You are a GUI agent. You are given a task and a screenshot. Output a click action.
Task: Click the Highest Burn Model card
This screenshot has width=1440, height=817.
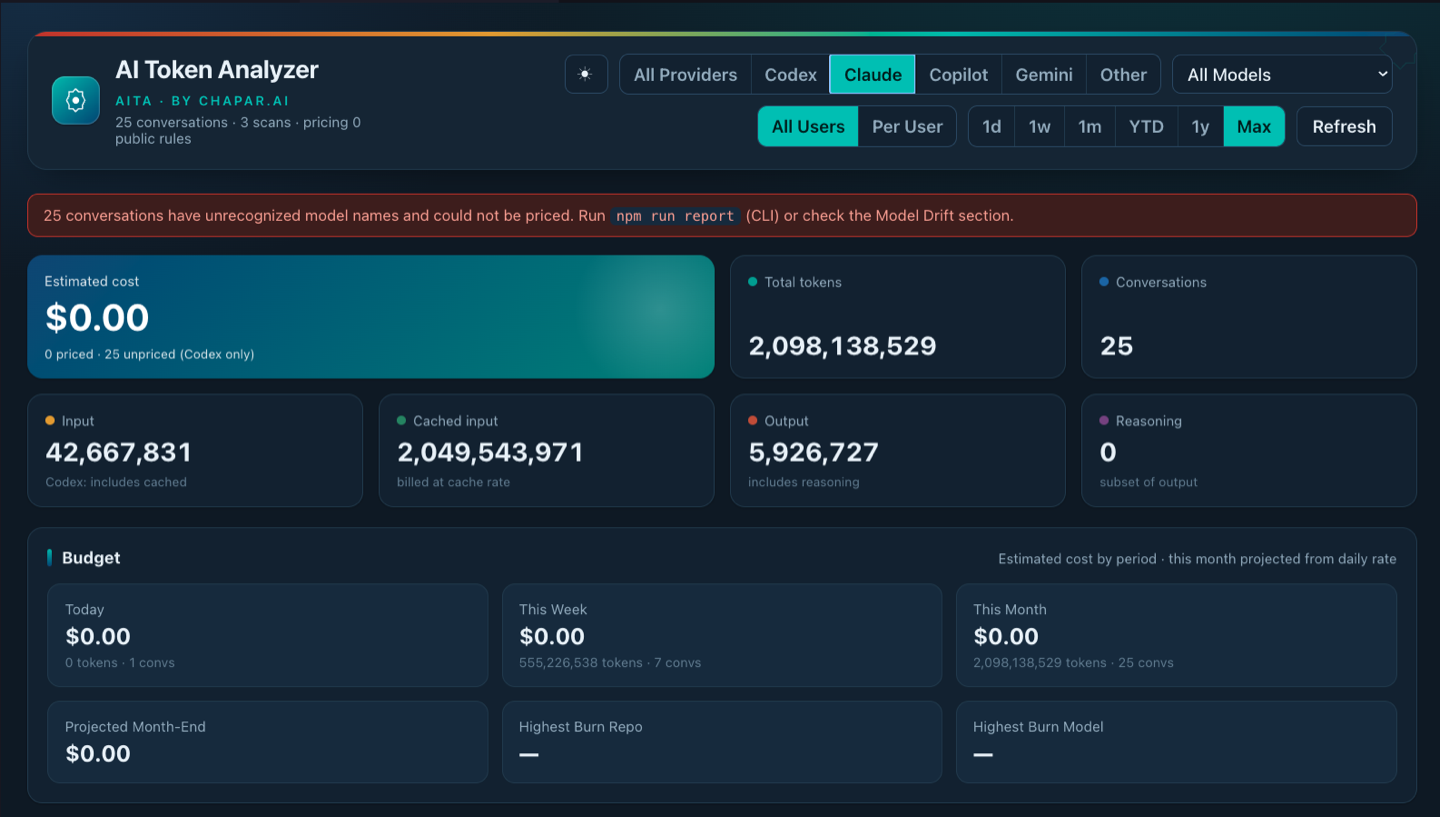pyautogui.click(x=1176, y=742)
